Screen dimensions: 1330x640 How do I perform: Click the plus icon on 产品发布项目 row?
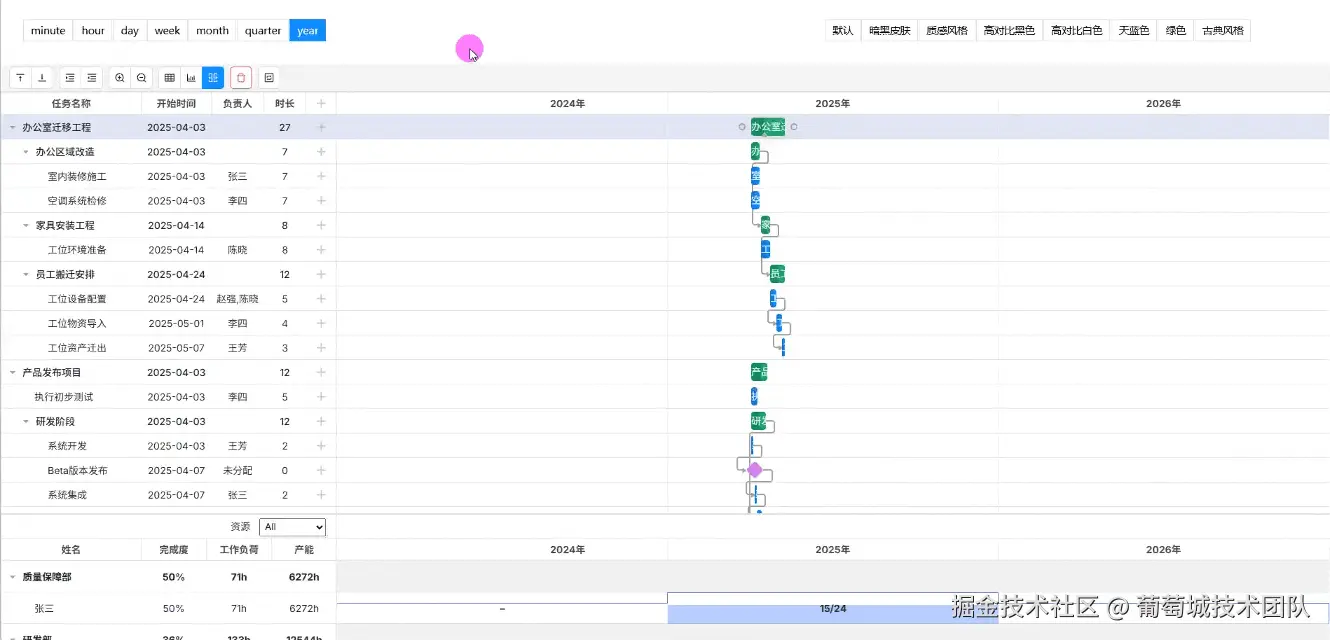321,372
